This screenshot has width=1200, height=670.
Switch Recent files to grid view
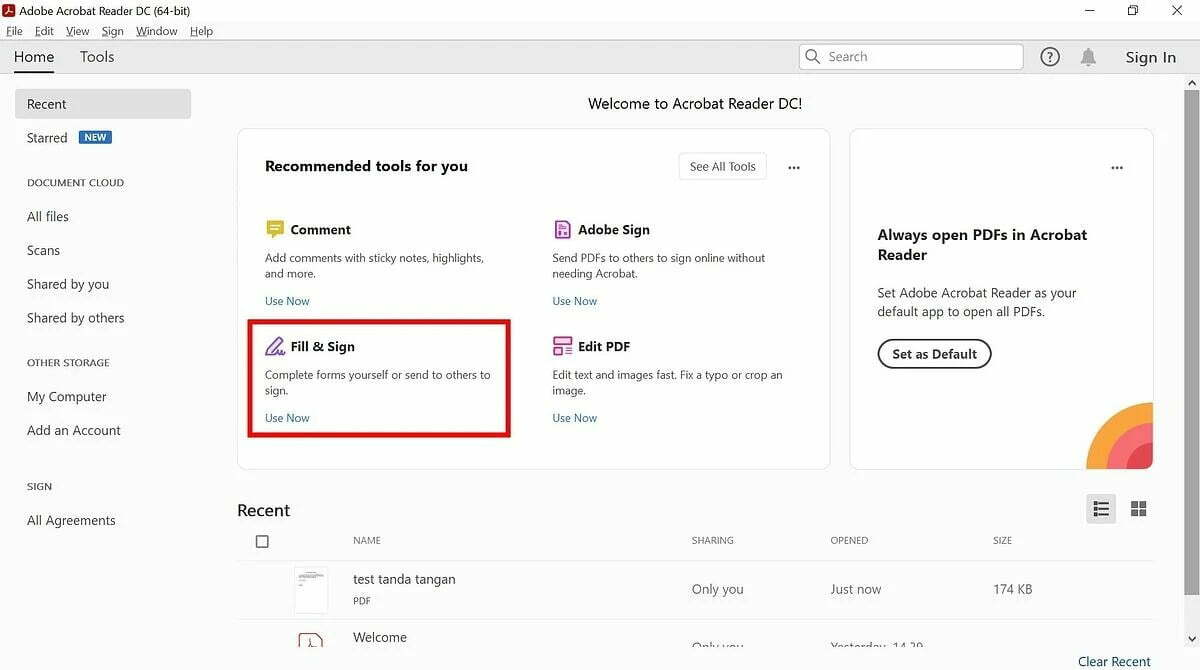[x=1138, y=508]
